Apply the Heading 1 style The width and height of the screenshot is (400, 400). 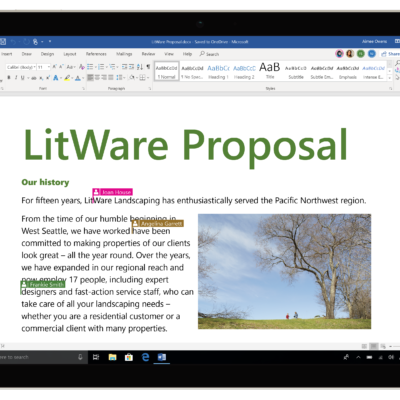click(218, 71)
